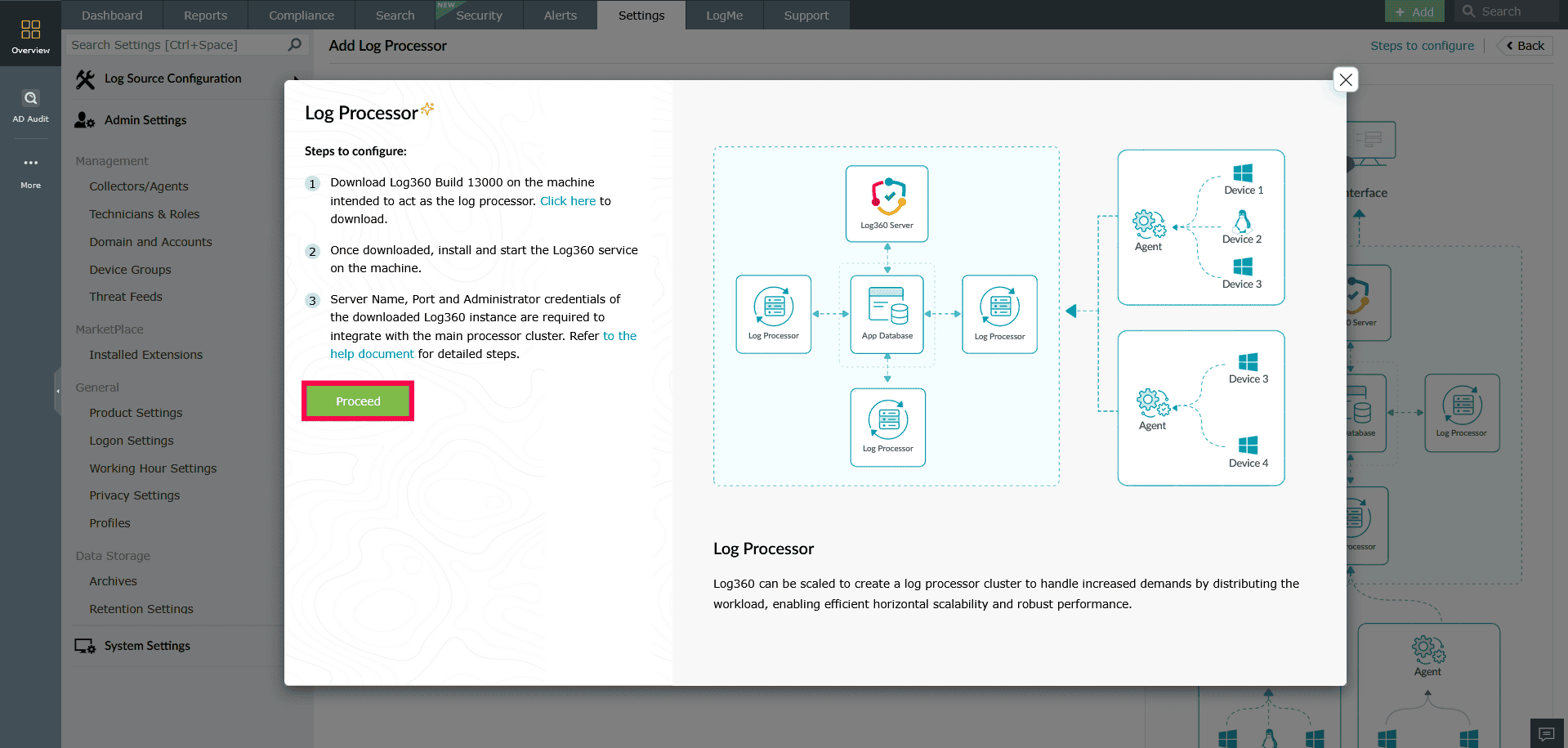Click the top bar search magnifier icon
Viewport: 1568px width, 748px height.
point(1468,11)
